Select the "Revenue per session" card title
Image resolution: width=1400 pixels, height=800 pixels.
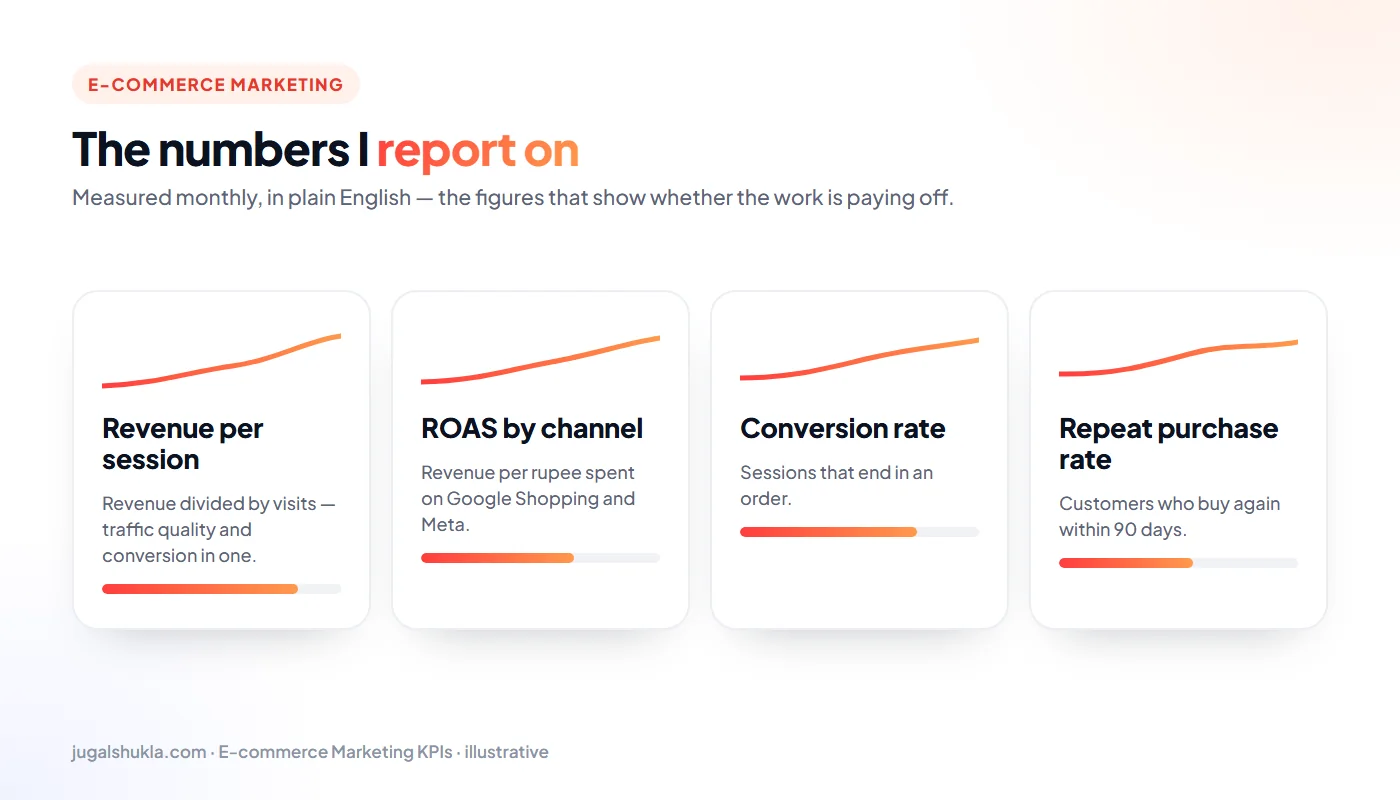(183, 444)
